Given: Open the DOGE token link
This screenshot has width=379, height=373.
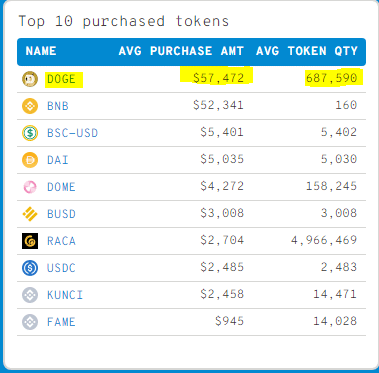Looking at the screenshot, I should [61, 79].
